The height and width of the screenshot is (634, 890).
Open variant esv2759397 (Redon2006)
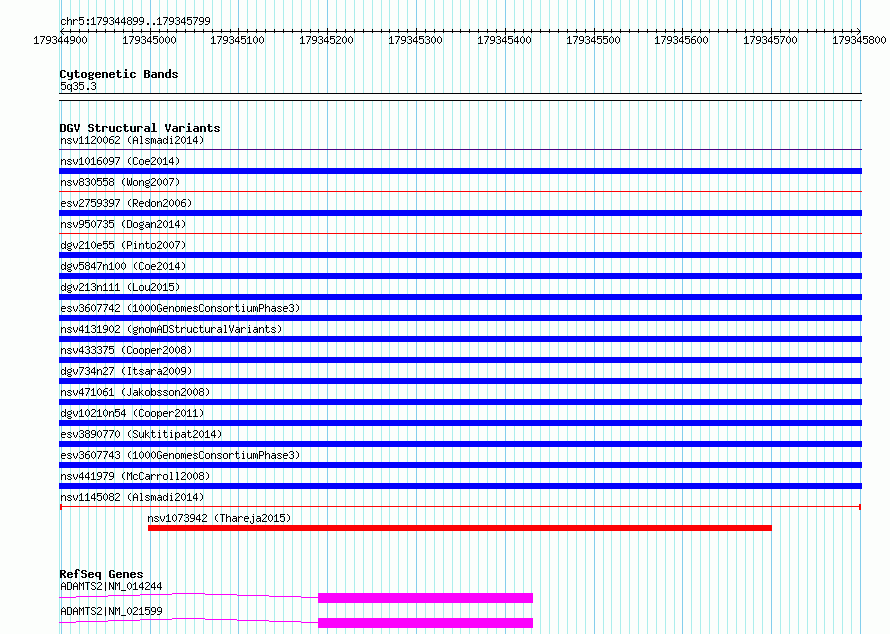click(126, 203)
